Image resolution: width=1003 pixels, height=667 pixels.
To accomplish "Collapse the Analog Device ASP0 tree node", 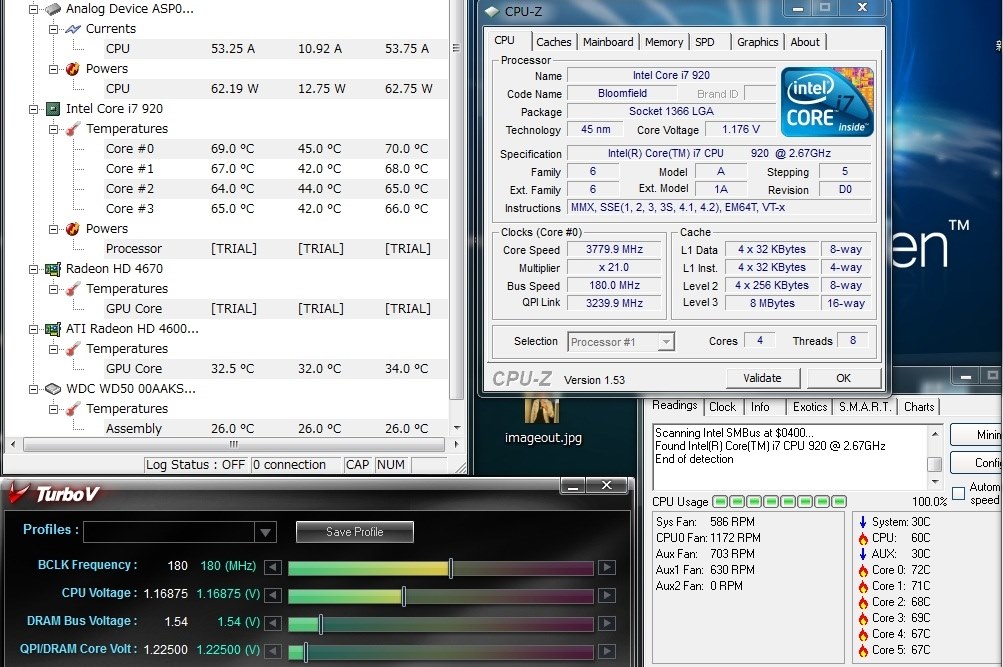I will tap(33, 9).
